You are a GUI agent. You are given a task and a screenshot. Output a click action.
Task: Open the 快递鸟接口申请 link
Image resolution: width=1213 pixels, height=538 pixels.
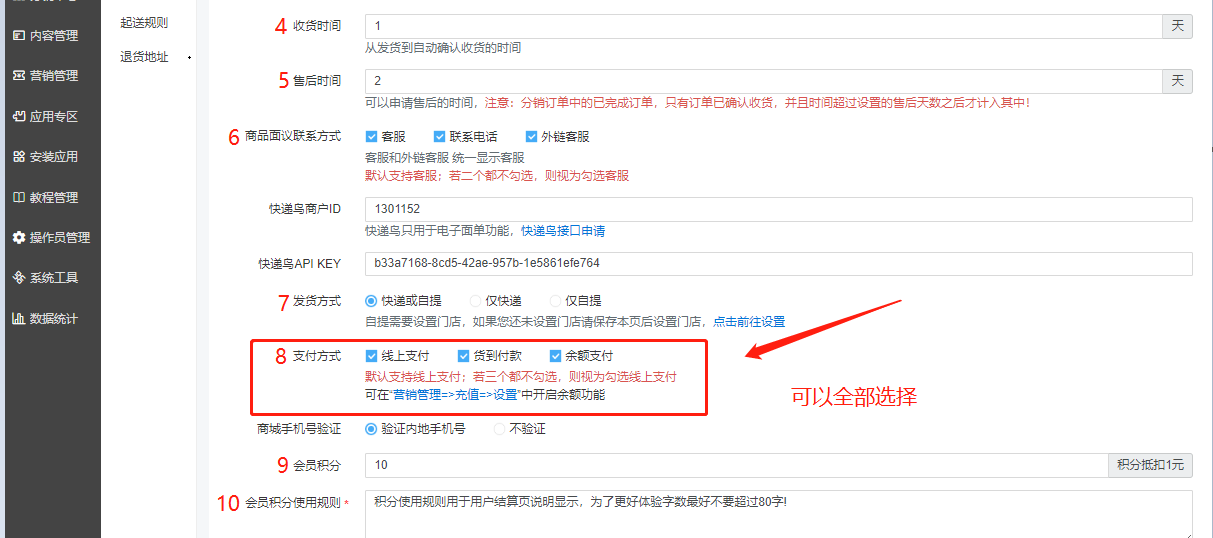(563, 231)
